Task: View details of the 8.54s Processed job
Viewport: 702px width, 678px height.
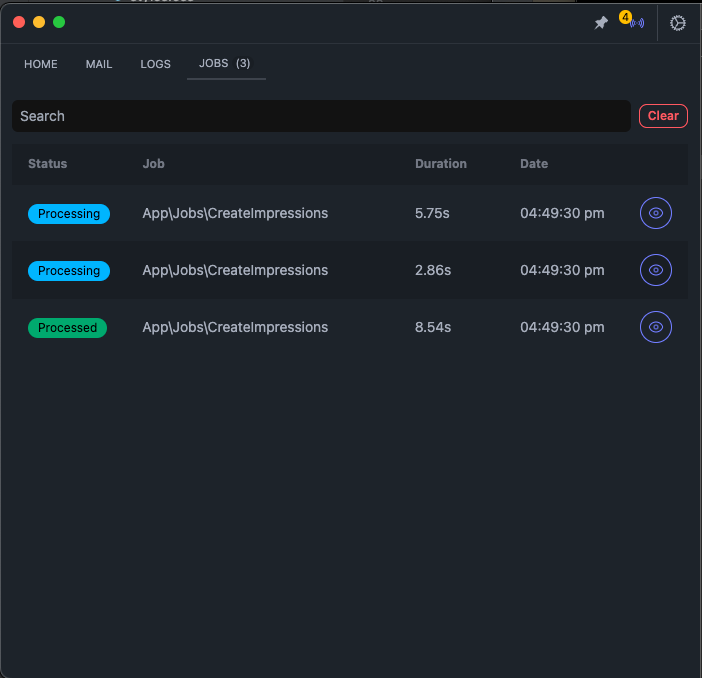Action: (655, 327)
